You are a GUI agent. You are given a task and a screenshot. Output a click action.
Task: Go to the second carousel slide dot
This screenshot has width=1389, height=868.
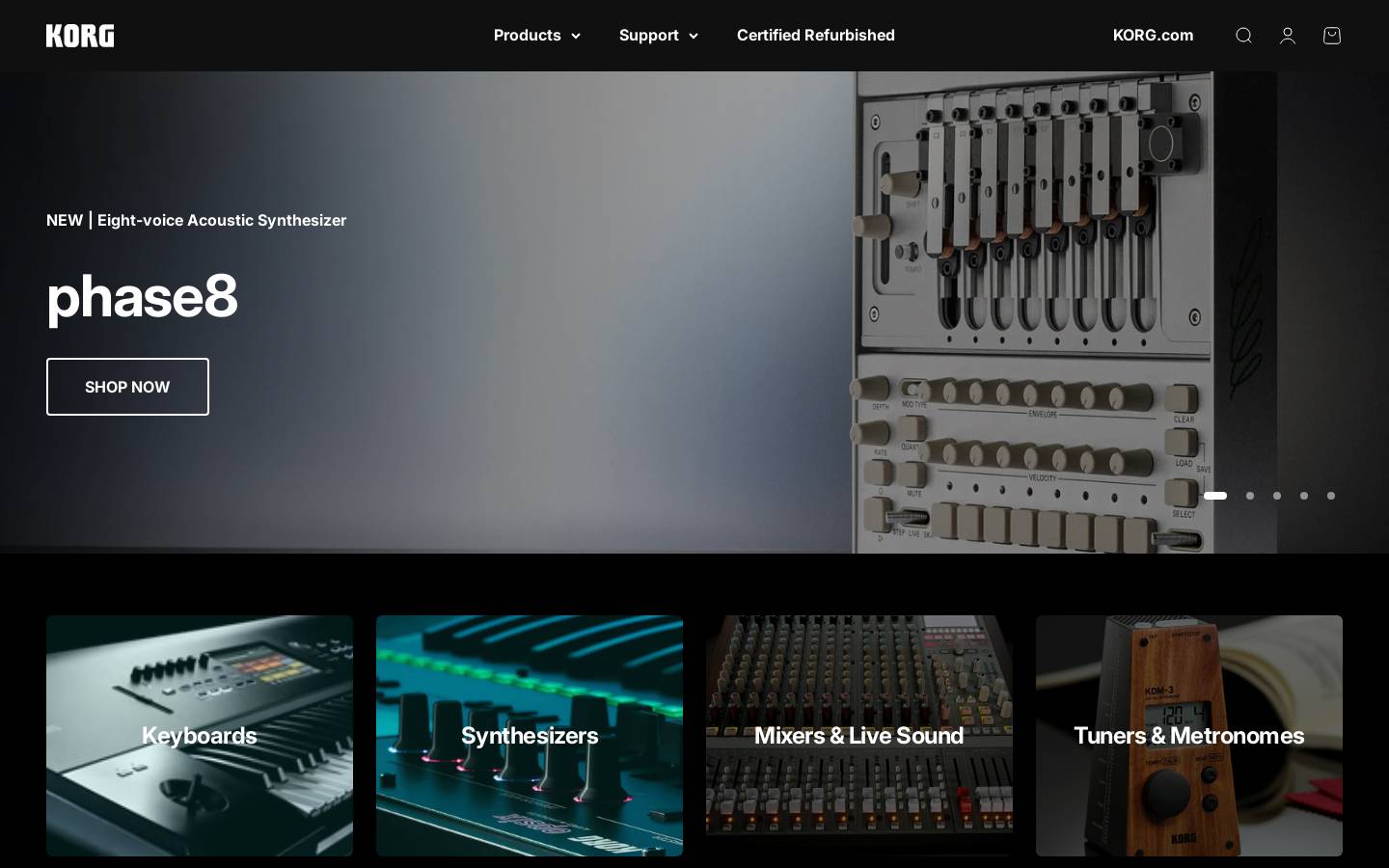coord(1250,496)
